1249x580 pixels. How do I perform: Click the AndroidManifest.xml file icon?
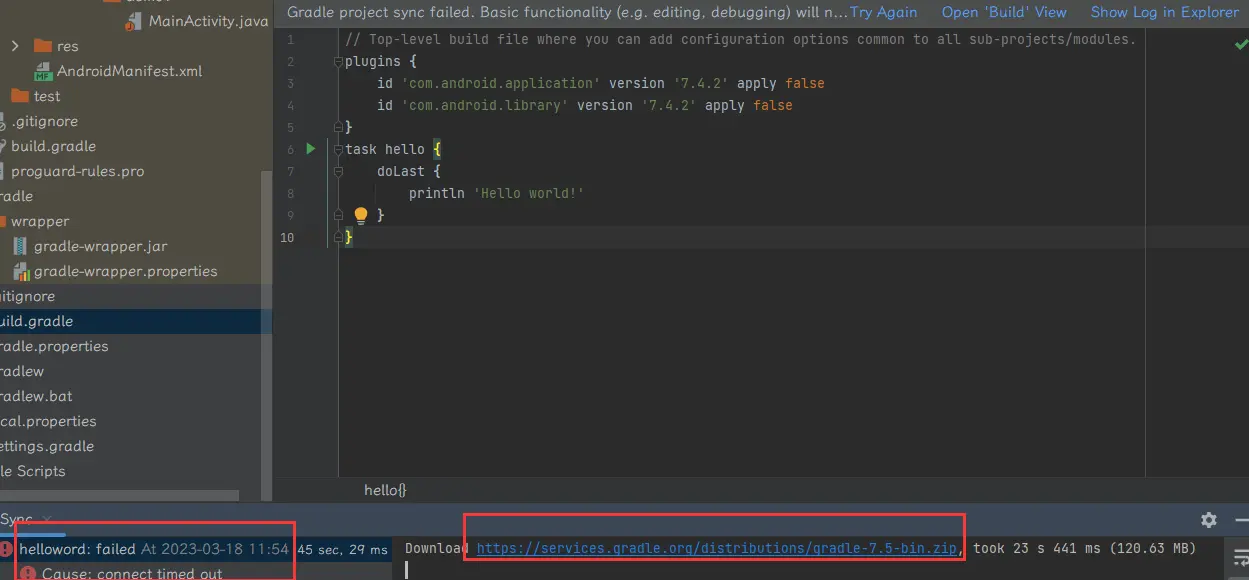tap(43, 72)
